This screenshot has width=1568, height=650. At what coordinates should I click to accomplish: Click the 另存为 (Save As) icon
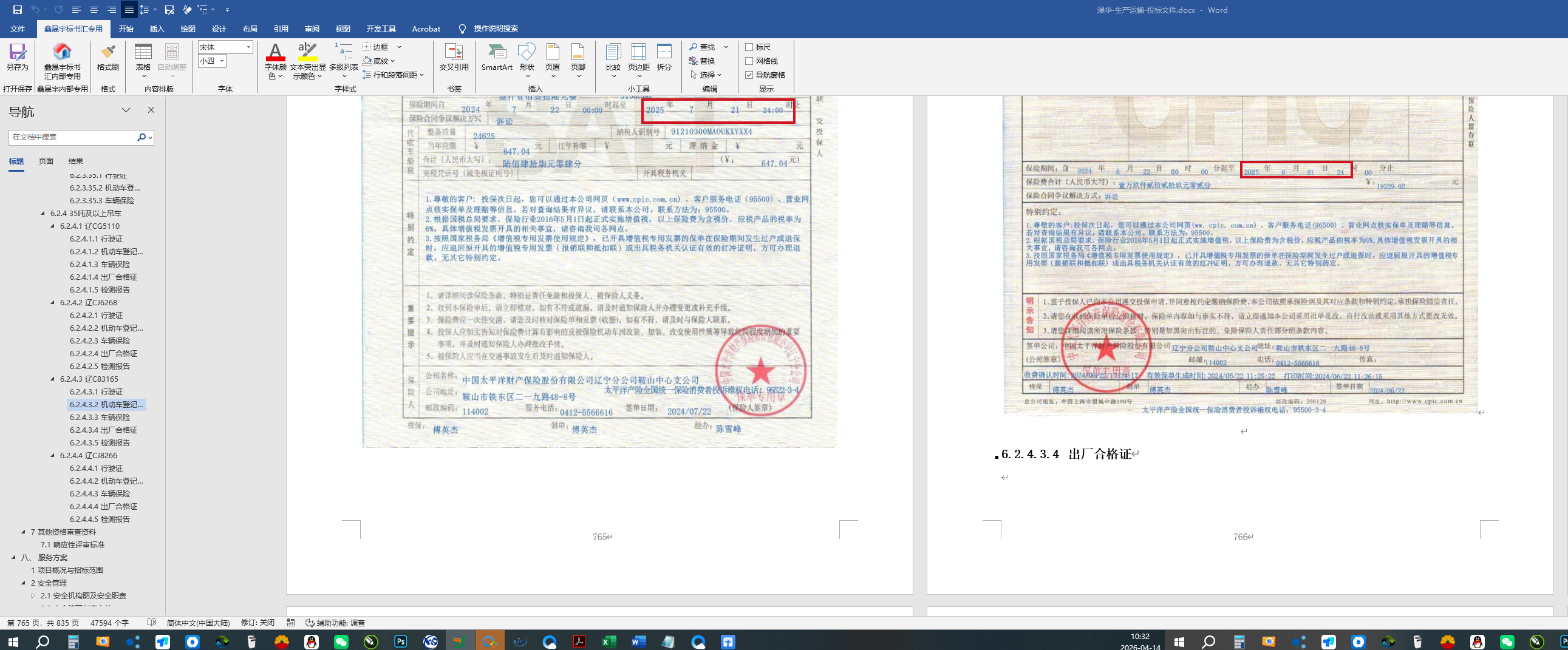click(17, 58)
